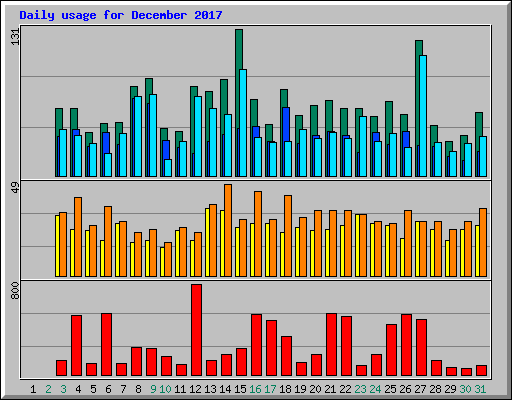Image resolution: width=512 pixels, height=400 pixels.
Task: Click the cyan bar for day 12
Action: pos(198,137)
